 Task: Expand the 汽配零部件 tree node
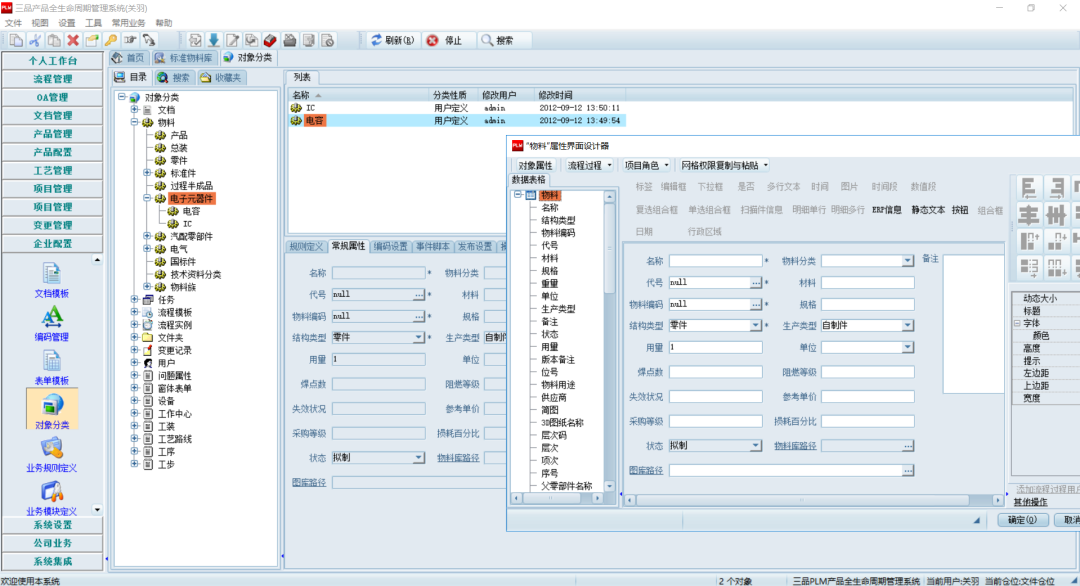pyautogui.click(x=147, y=237)
